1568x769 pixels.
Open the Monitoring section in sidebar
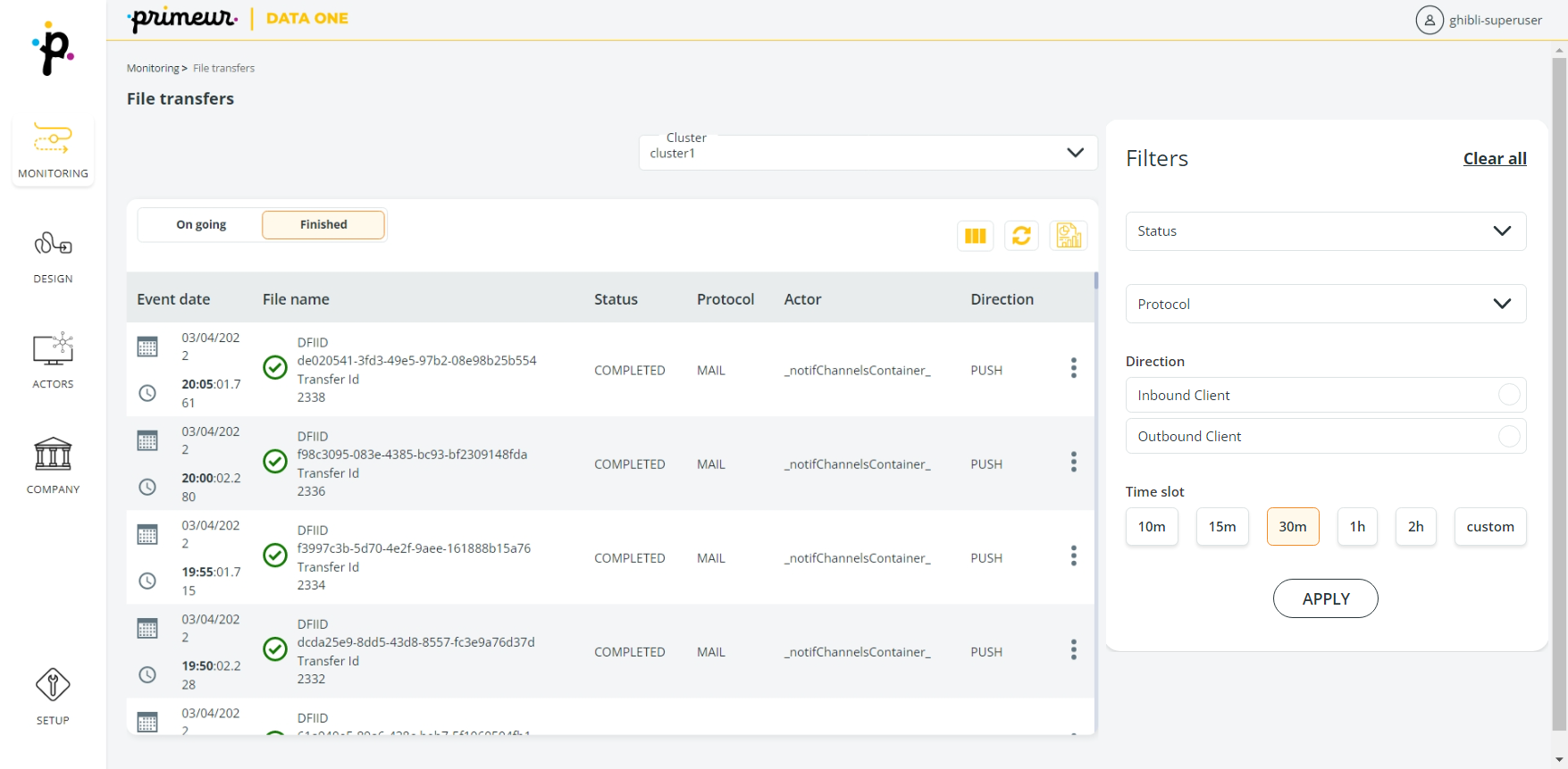53,150
